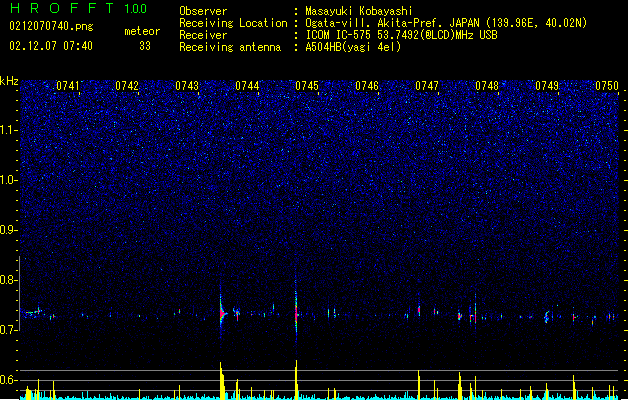Pick the 0746 time marker
Image resolution: width=629 pixels, height=400 pixels.
pos(367,86)
